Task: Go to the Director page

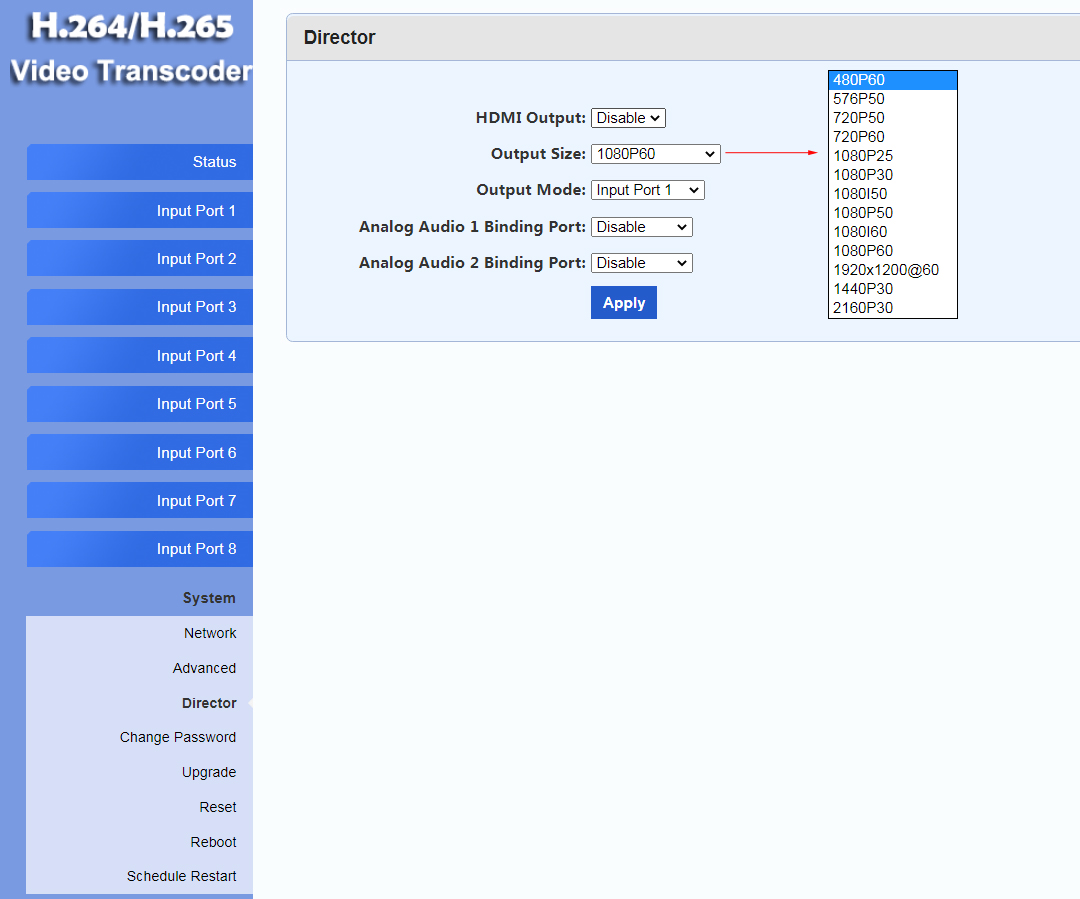Action: (x=208, y=703)
